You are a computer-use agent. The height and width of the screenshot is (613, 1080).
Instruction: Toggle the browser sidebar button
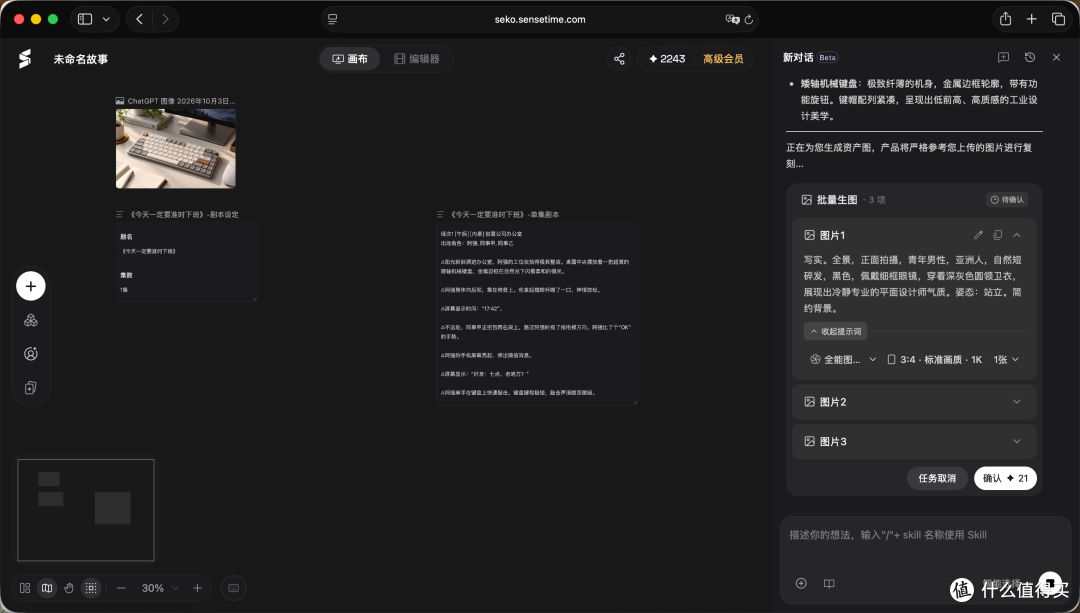click(85, 19)
